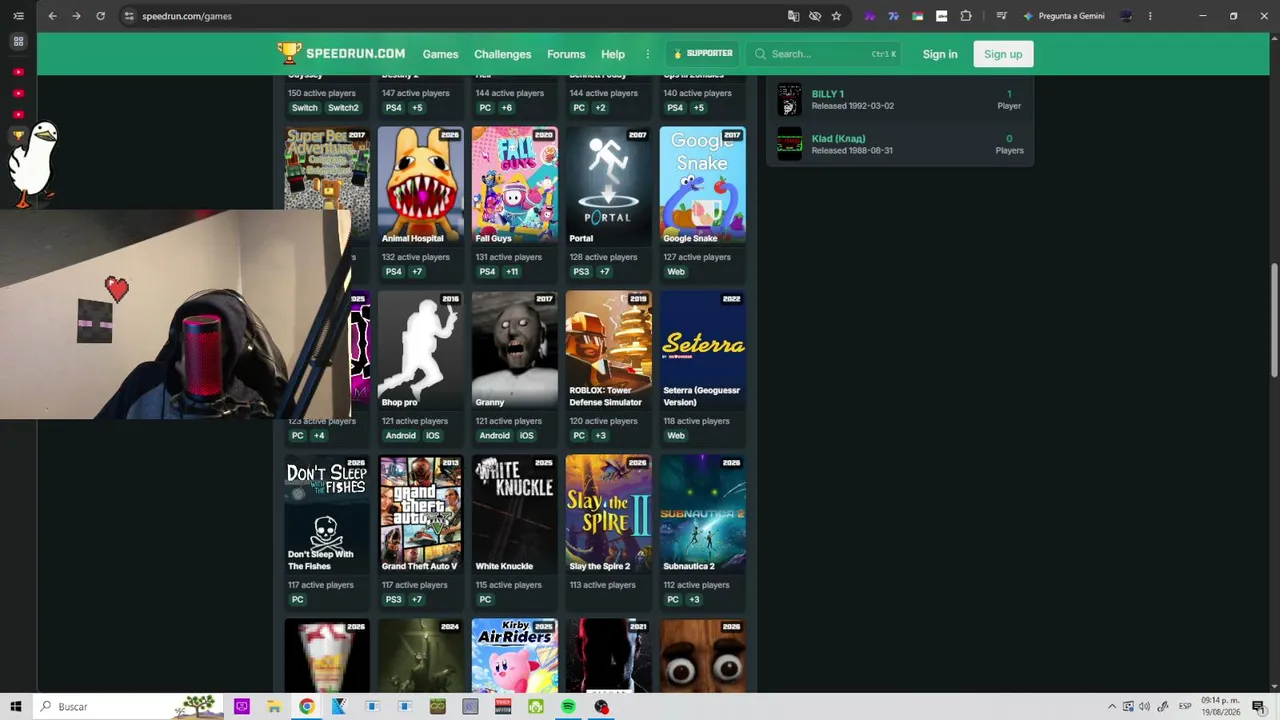
Task: Click the +11 platforms tag under Fall Guys
Action: pyautogui.click(x=512, y=271)
